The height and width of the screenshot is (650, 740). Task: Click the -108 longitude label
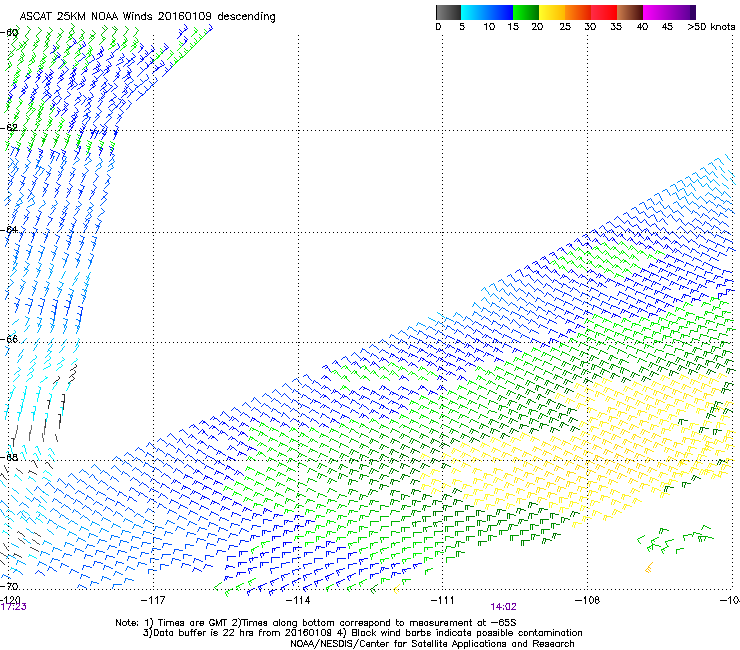coord(588,600)
